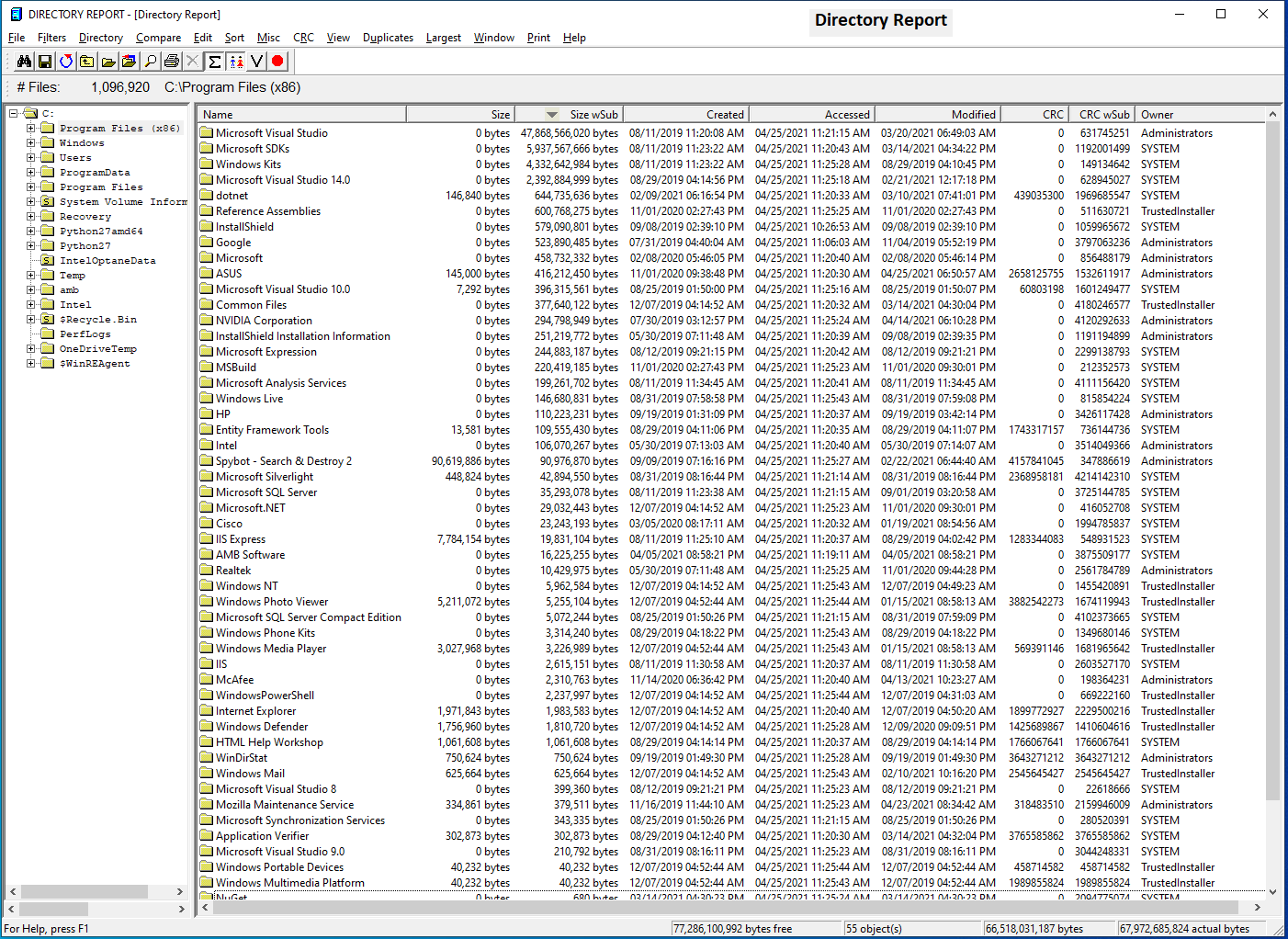Screen dimensions: 1288x939
Task: Click the Cisco folder icon
Action: [207, 524]
